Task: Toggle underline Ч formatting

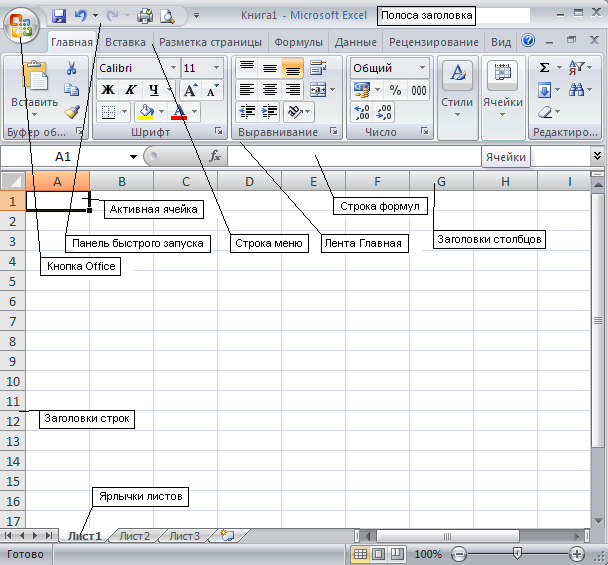Action: 154,90
